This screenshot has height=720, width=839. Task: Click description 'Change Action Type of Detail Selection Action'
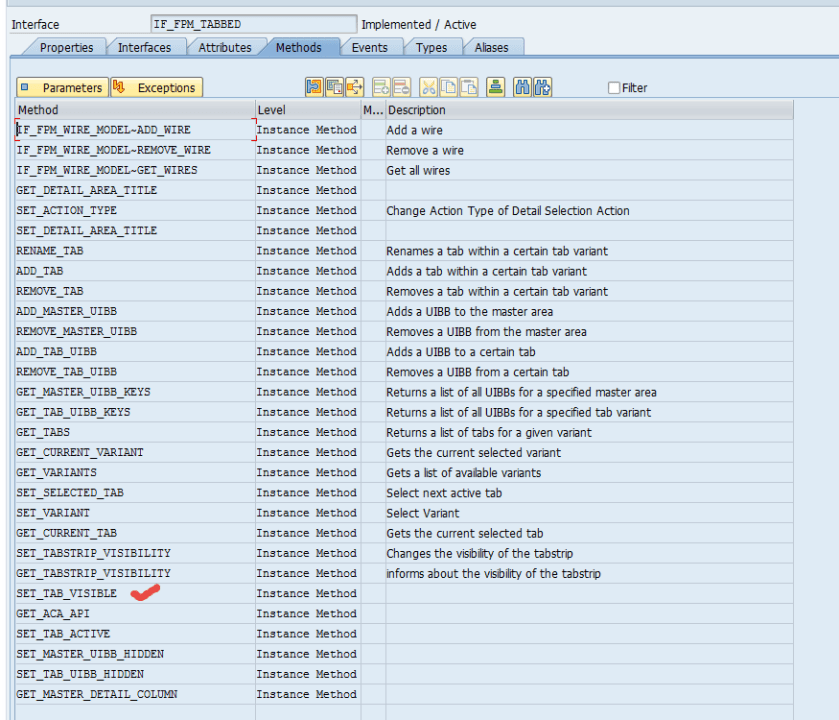[508, 211]
